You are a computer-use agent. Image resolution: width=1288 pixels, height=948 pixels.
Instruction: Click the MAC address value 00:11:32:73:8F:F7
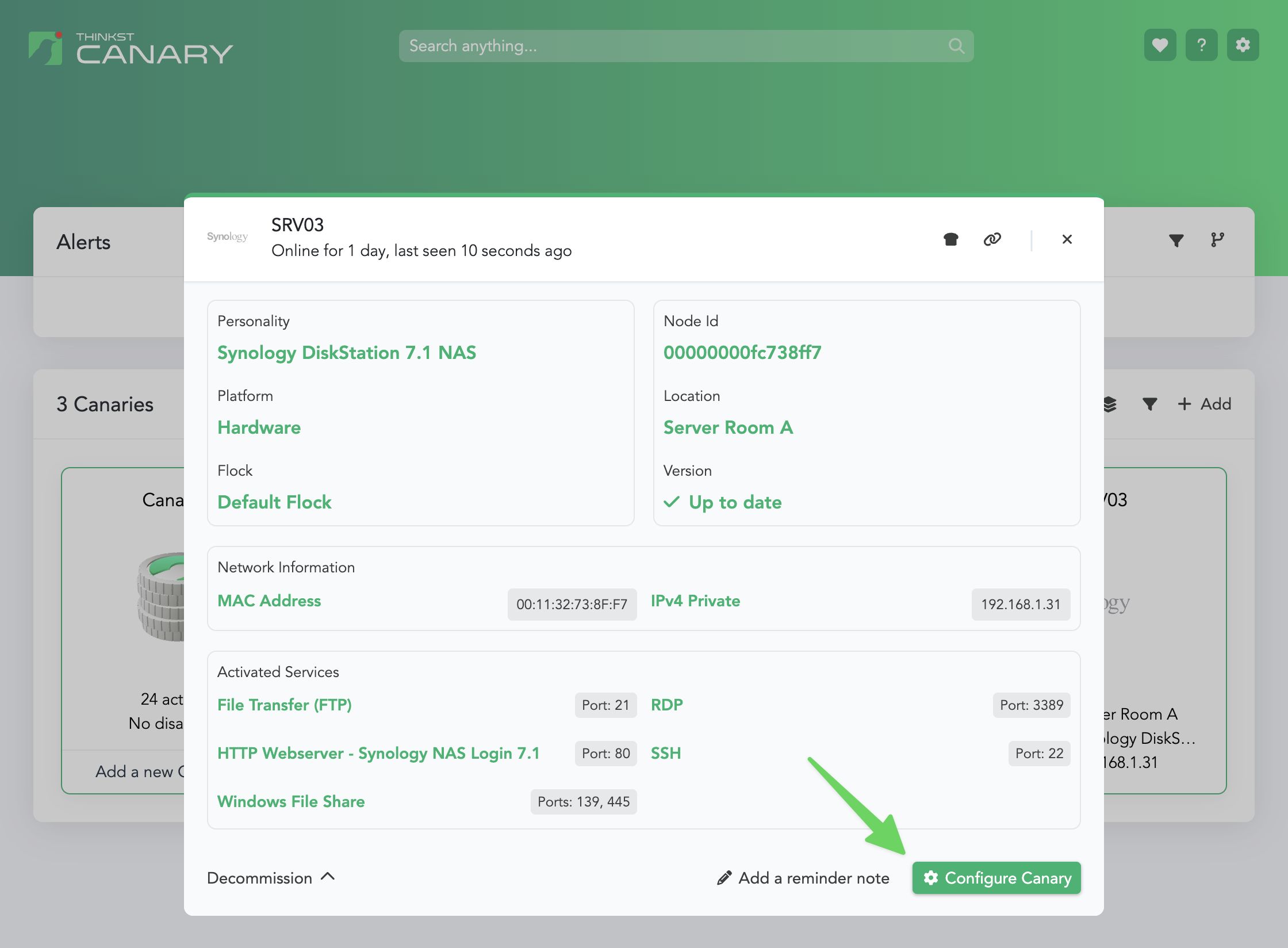(572, 605)
